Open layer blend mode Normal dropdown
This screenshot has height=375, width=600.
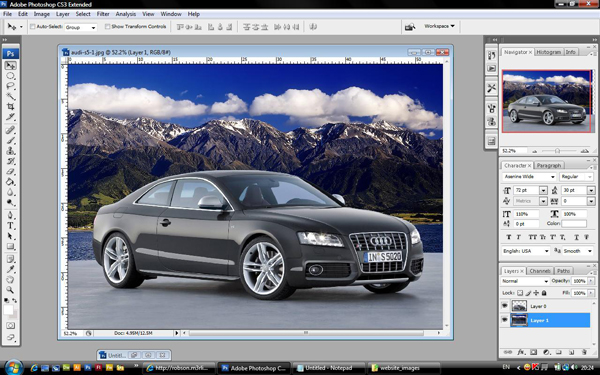coord(525,281)
